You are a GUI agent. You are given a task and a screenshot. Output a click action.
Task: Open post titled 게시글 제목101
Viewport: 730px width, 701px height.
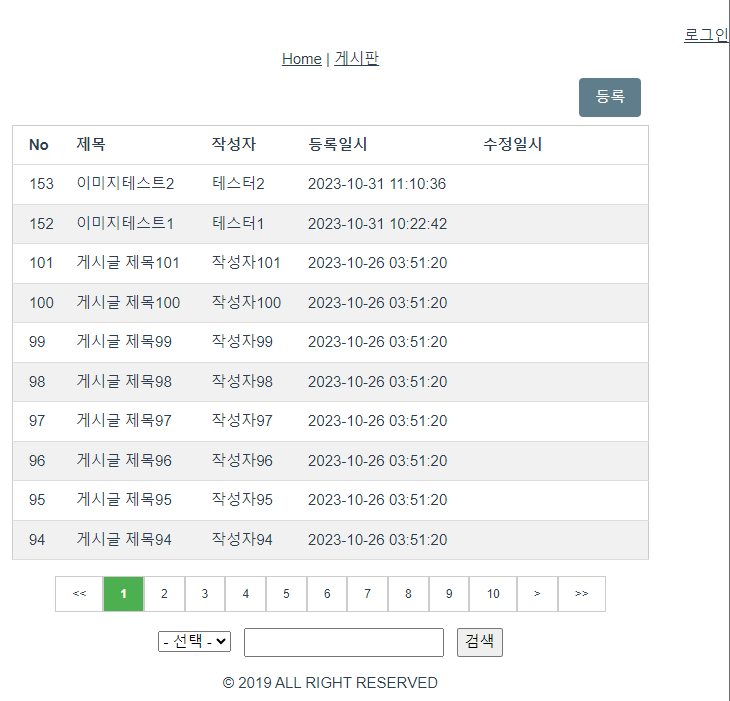tap(128, 263)
